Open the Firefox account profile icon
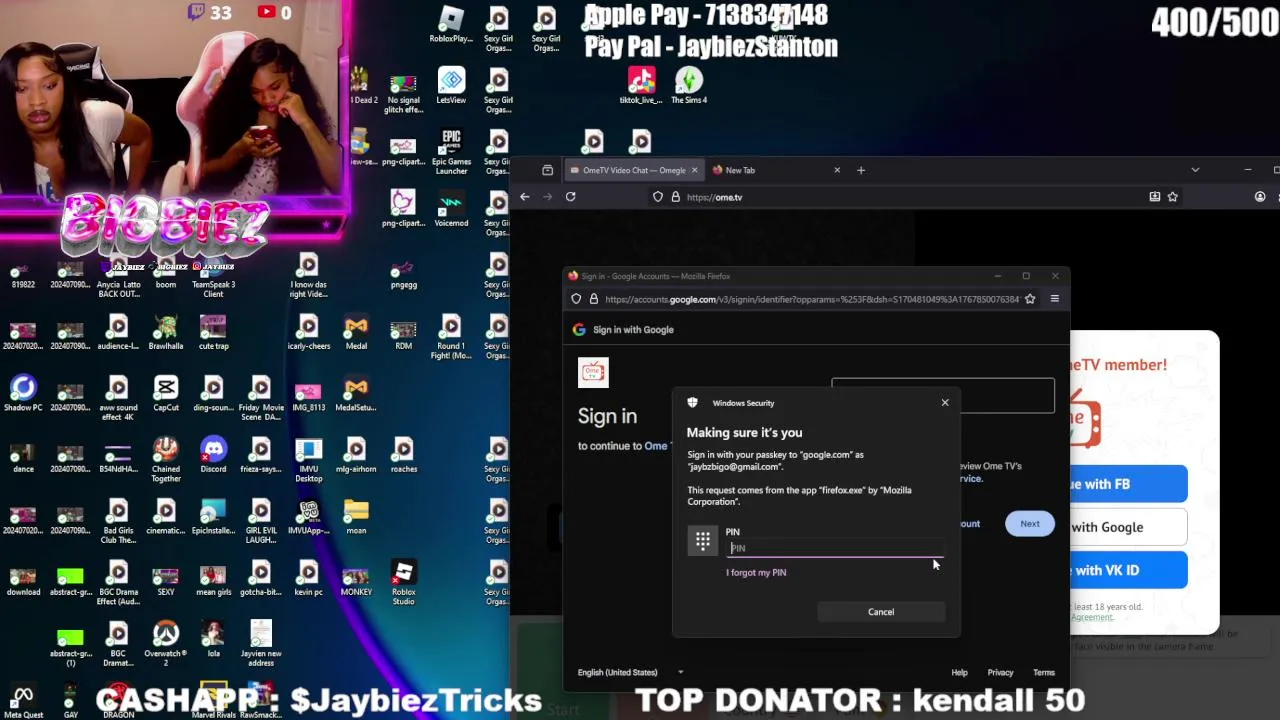 click(1260, 197)
